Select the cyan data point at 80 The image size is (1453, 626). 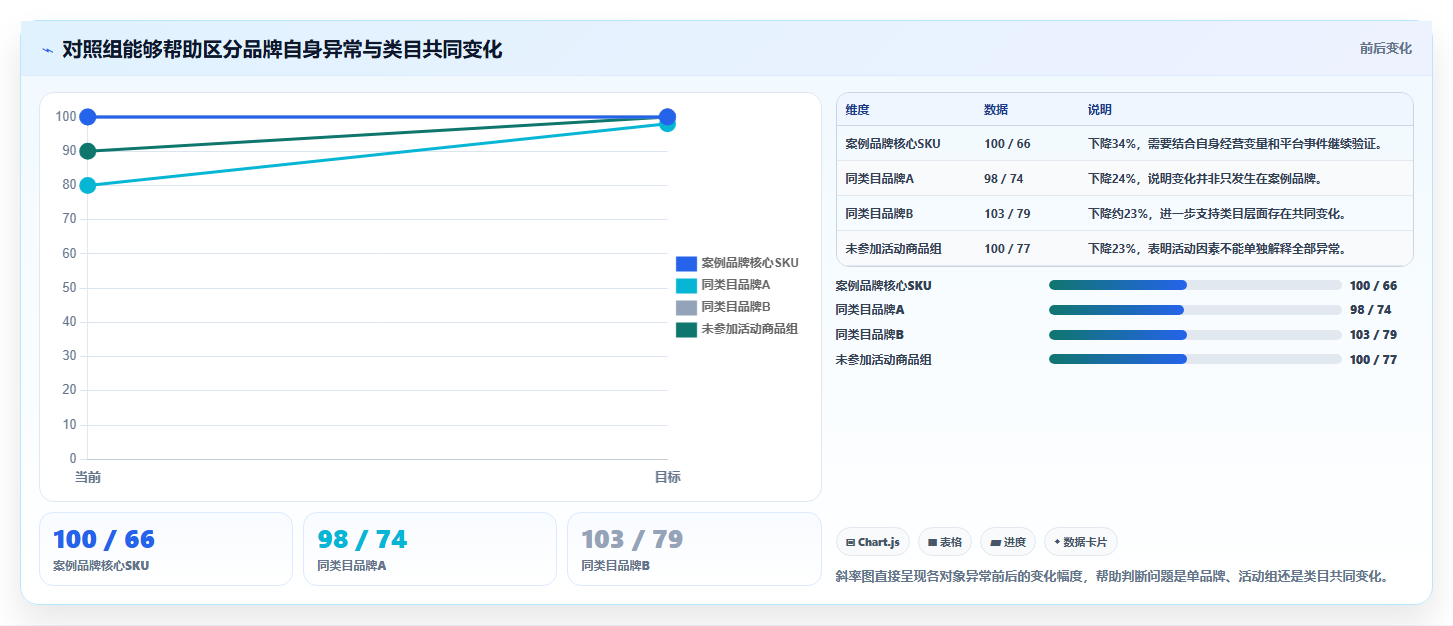click(x=88, y=185)
